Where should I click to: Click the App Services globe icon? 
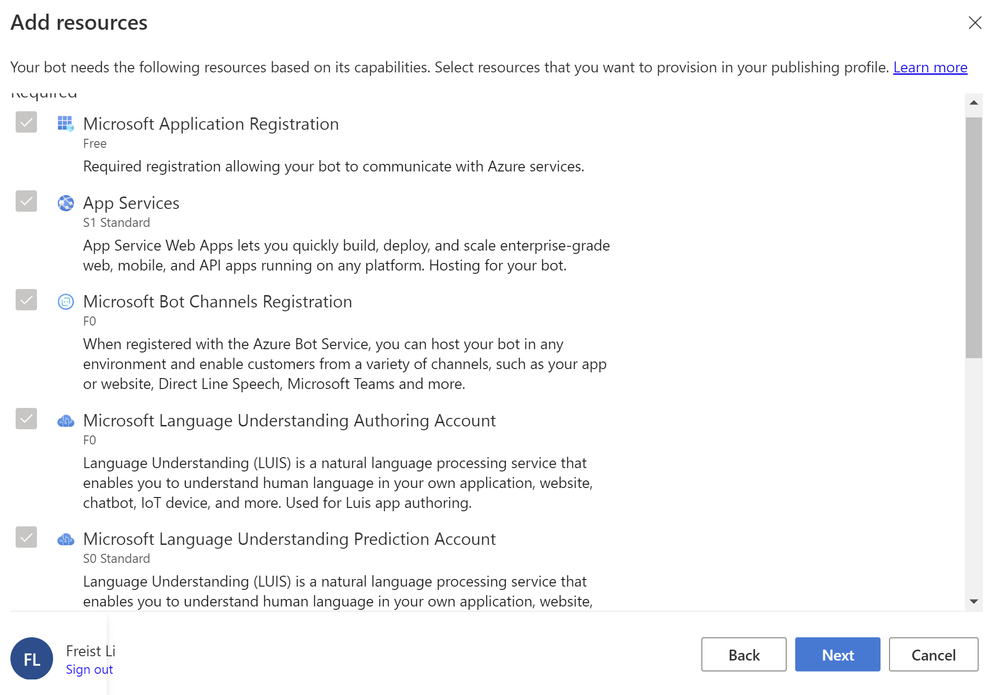[x=65, y=203]
